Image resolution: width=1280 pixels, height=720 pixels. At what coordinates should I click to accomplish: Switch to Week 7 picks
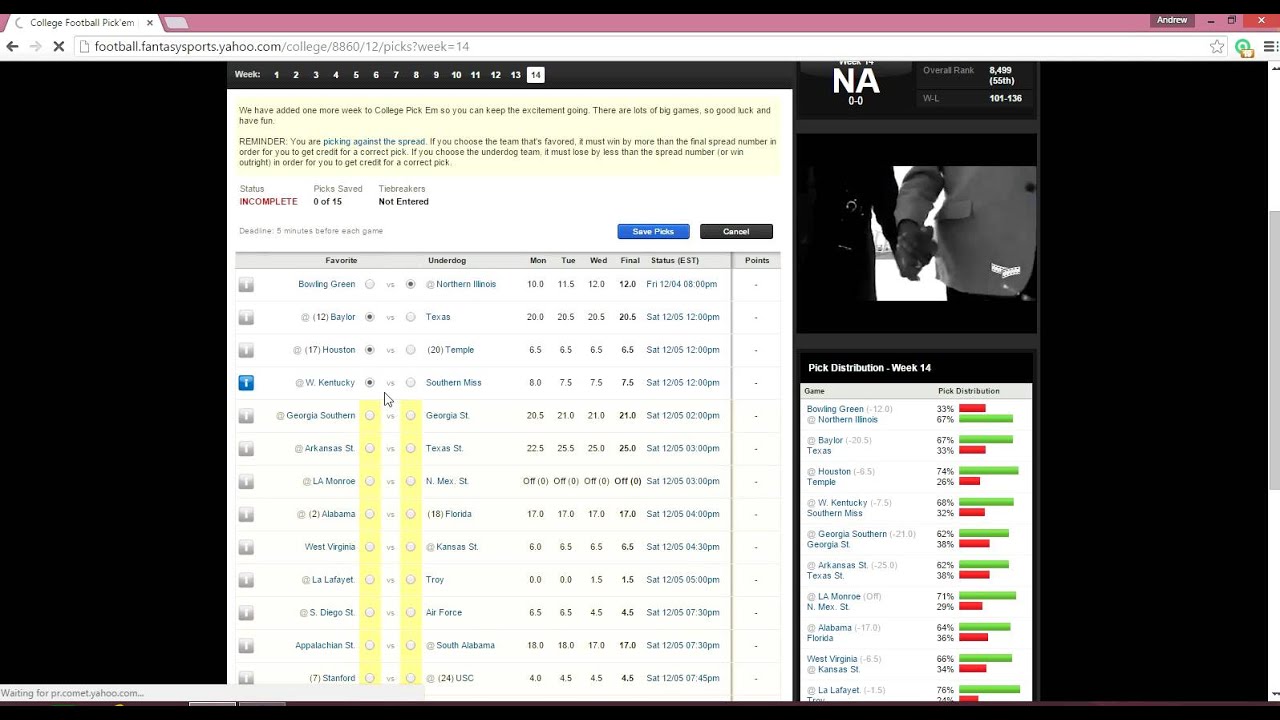(396, 75)
